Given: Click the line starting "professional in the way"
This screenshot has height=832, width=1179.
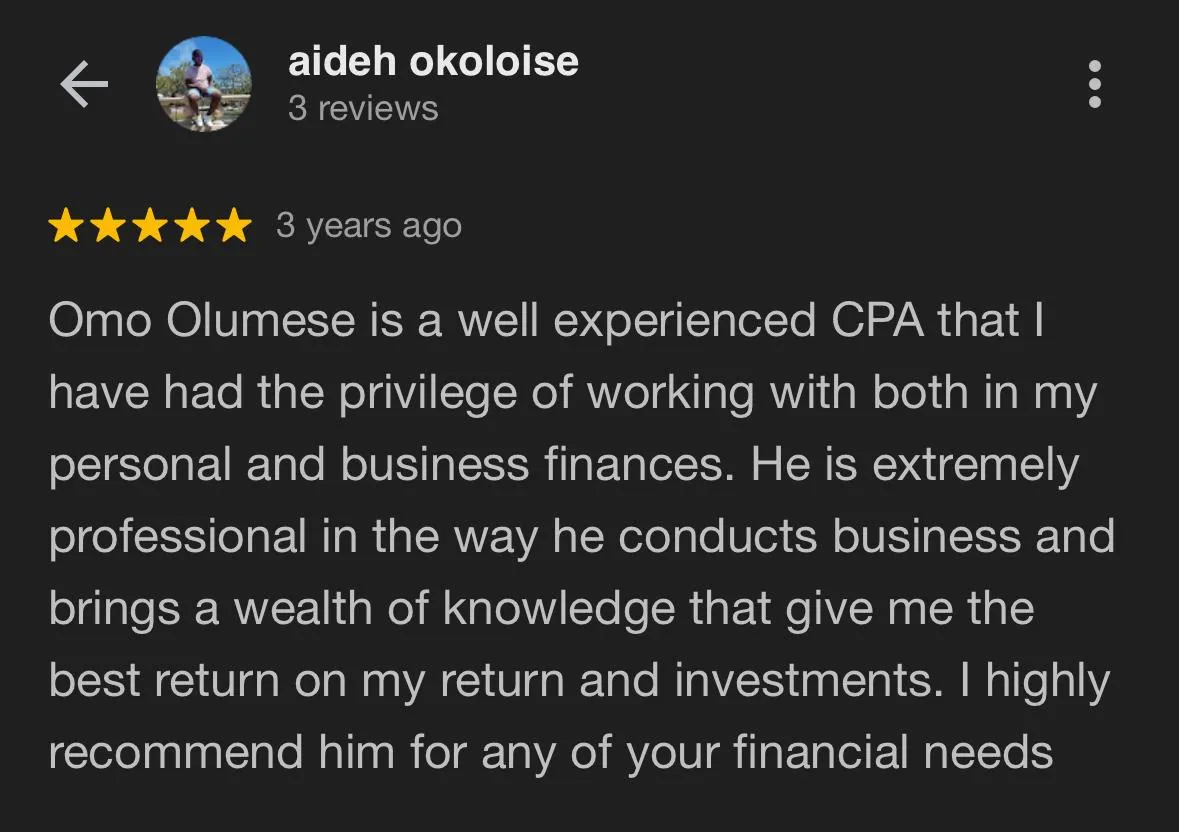Looking at the screenshot, I should 582,538.
